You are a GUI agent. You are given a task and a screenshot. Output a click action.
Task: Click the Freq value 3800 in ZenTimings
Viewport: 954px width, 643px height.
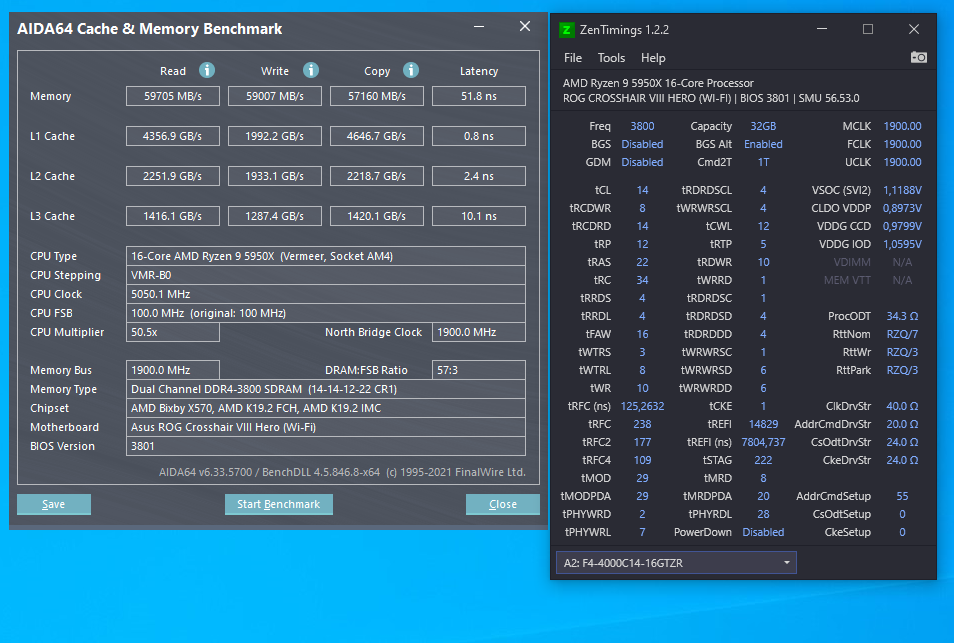coord(642,126)
